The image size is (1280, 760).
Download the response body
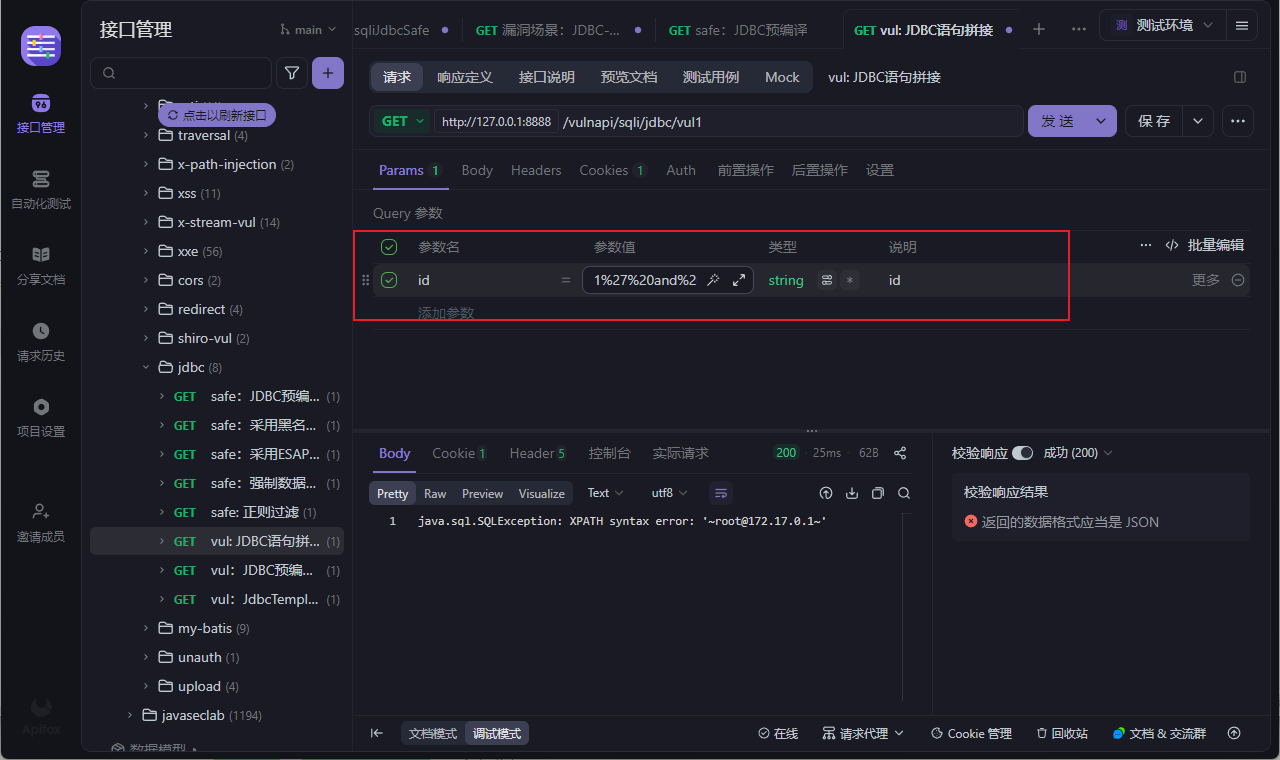coord(852,493)
